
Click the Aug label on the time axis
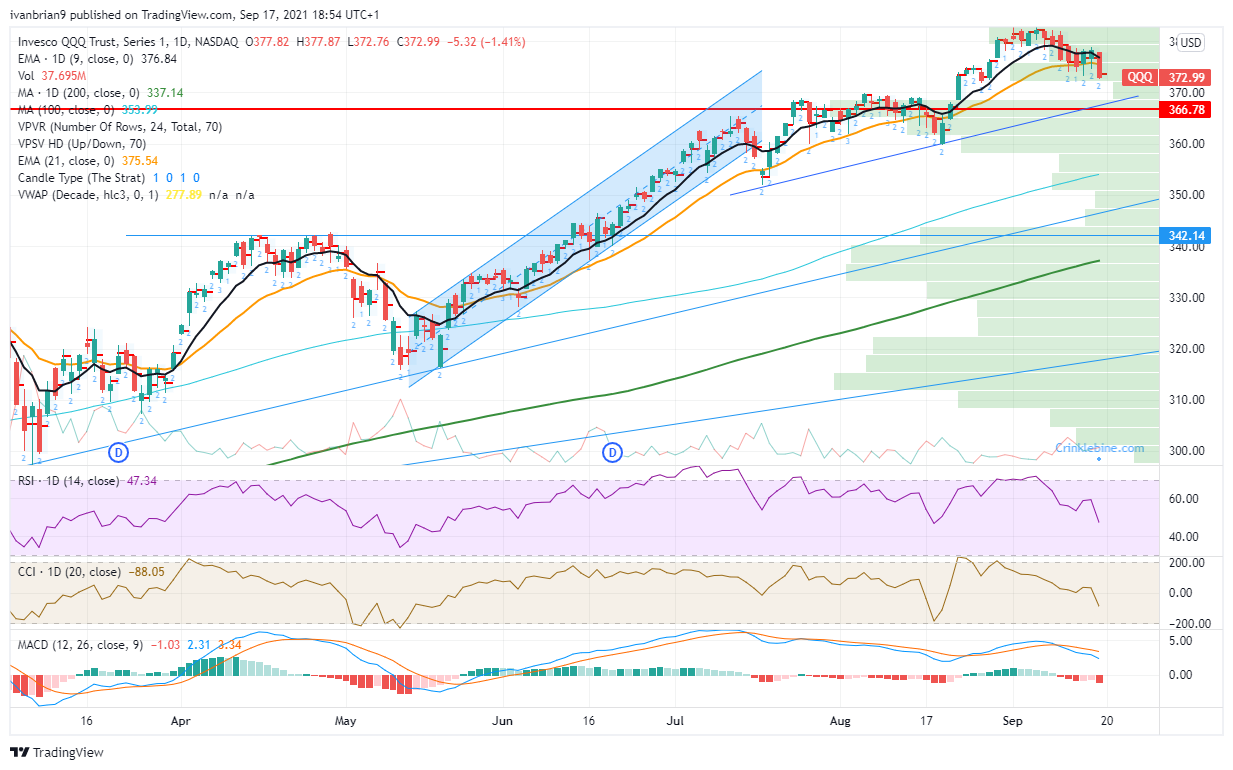(x=842, y=720)
